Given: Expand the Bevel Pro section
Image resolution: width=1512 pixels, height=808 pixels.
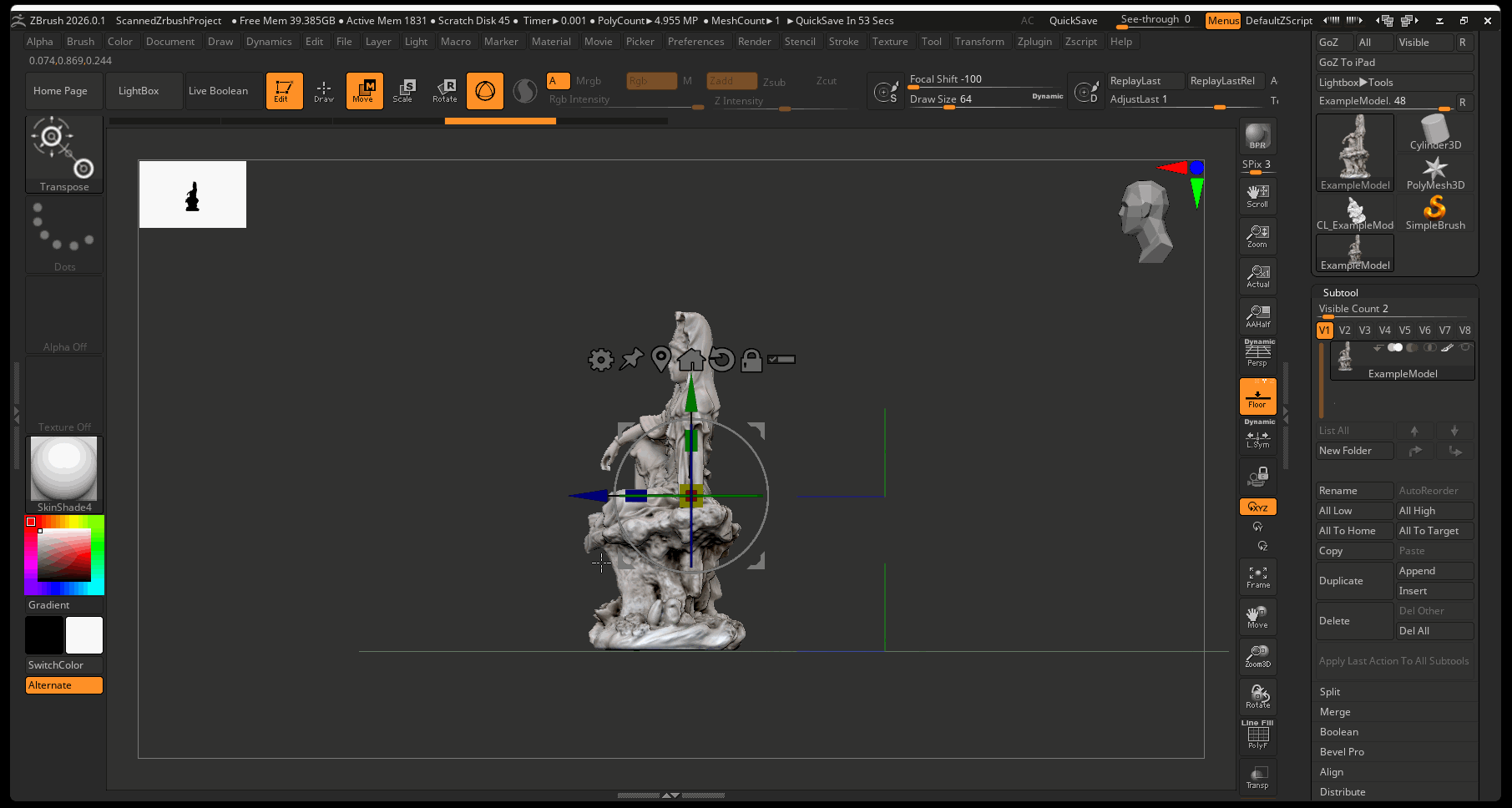Looking at the screenshot, I should [x=1342, y=752].
